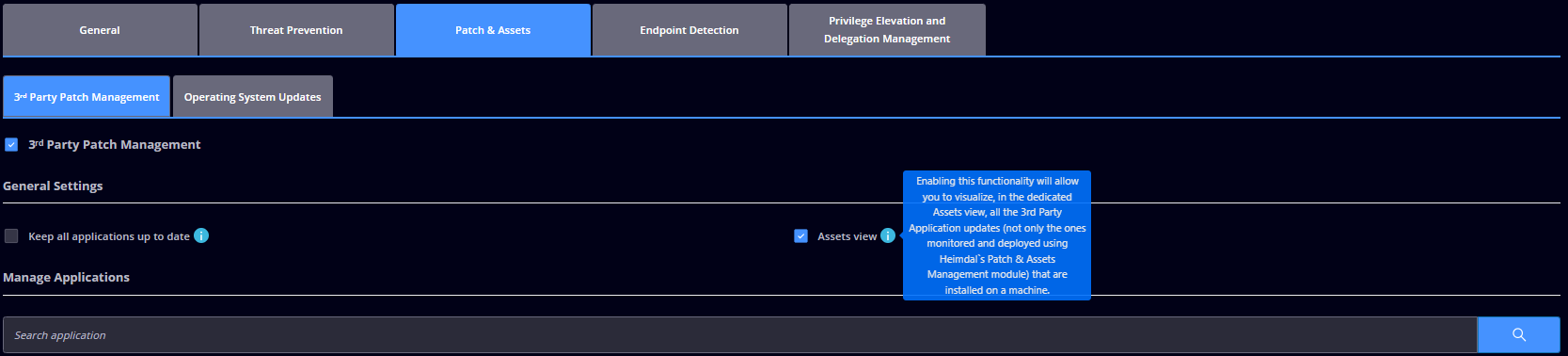Select the 3rd Party Patch Management sub-tab
Image resolution: width=1568 pixels, height=356 pixels.
click(x=87, y=97)
